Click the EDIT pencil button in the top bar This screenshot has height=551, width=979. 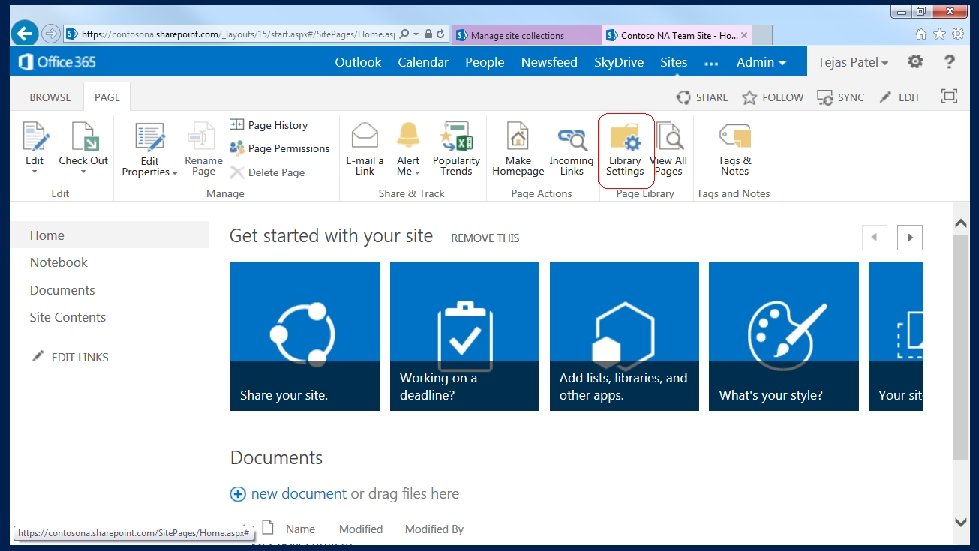899,97
